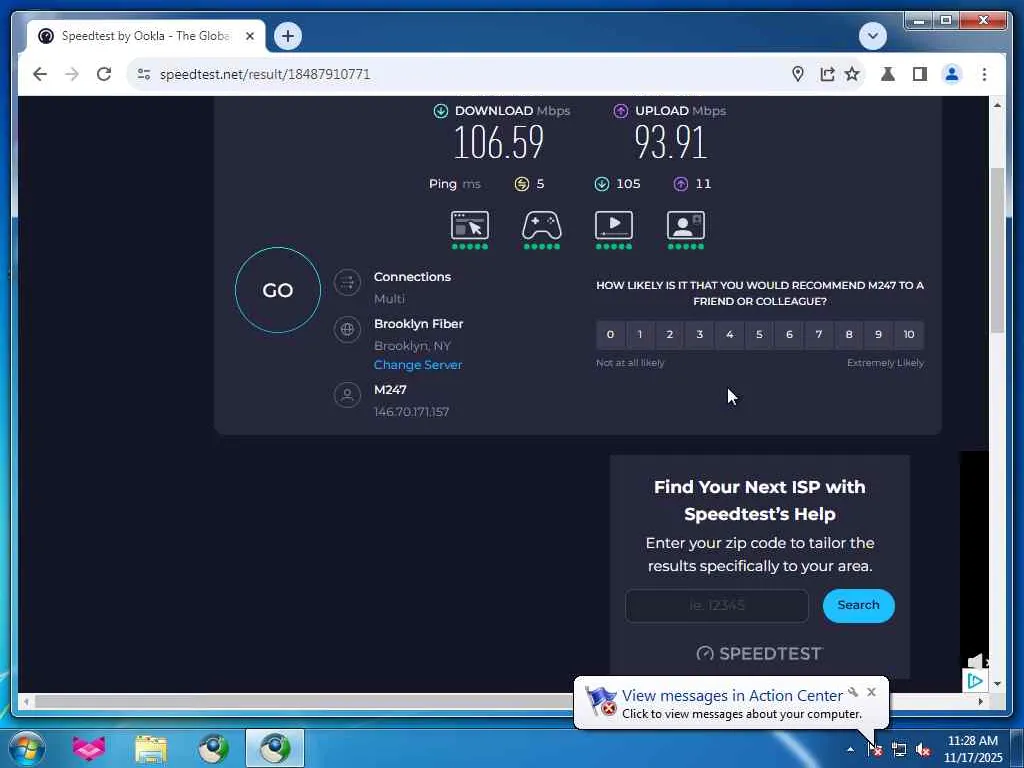The width and height of the screenshot is (1024, 768).
Task: Click the zip code input field
Action: click(717, 605)
